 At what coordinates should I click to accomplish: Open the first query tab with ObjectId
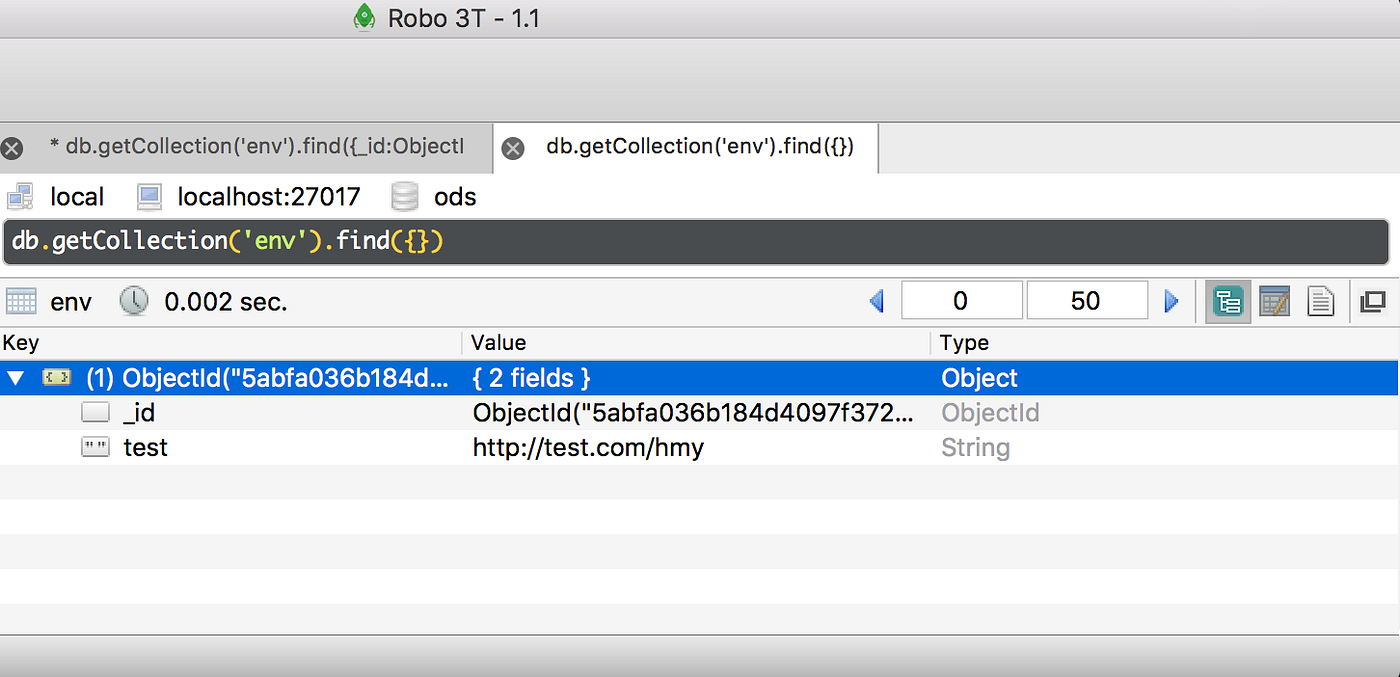click(x=256, y=147)
